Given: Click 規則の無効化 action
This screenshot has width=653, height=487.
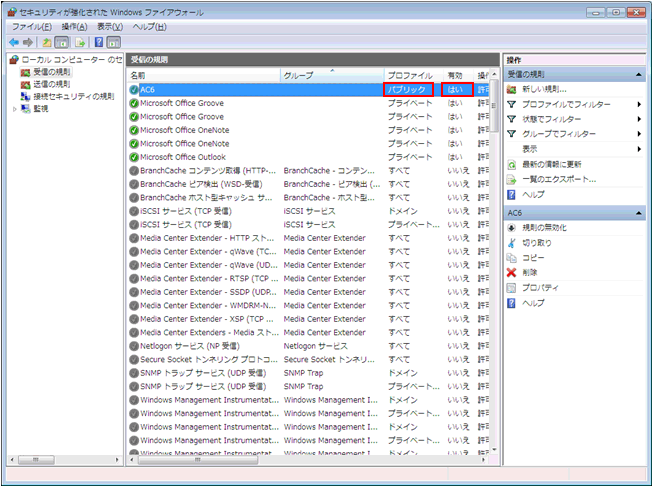Looking at the screenshot, I should point(544,228).
